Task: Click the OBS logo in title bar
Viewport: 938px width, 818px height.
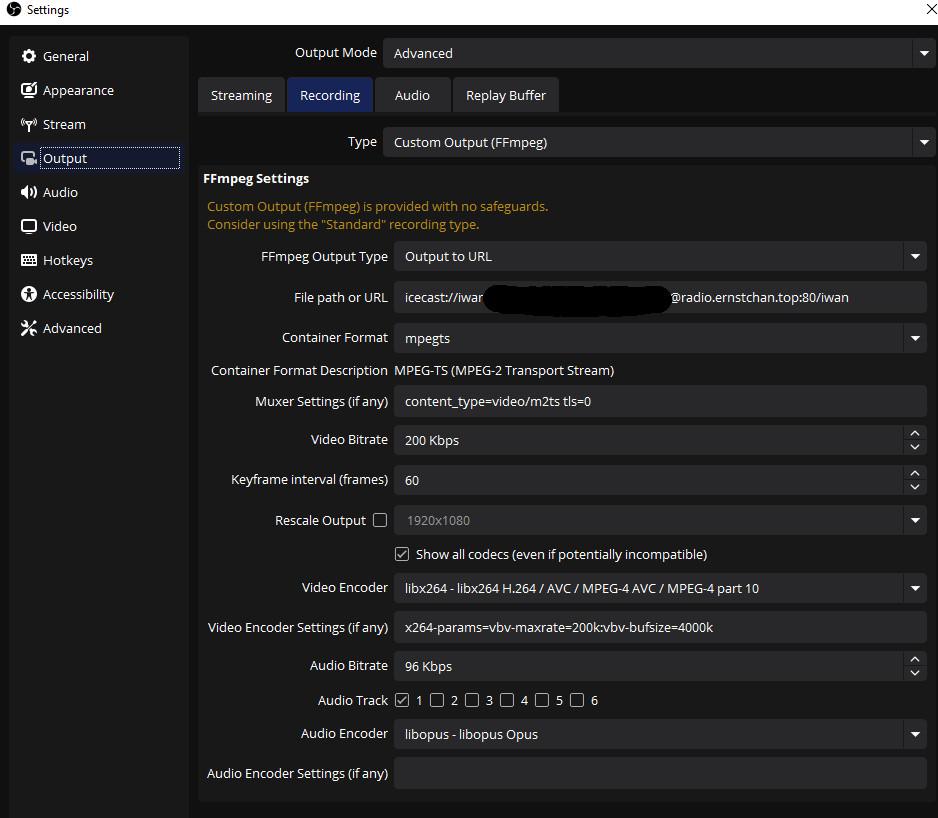Action: click(x=14, y=10)
